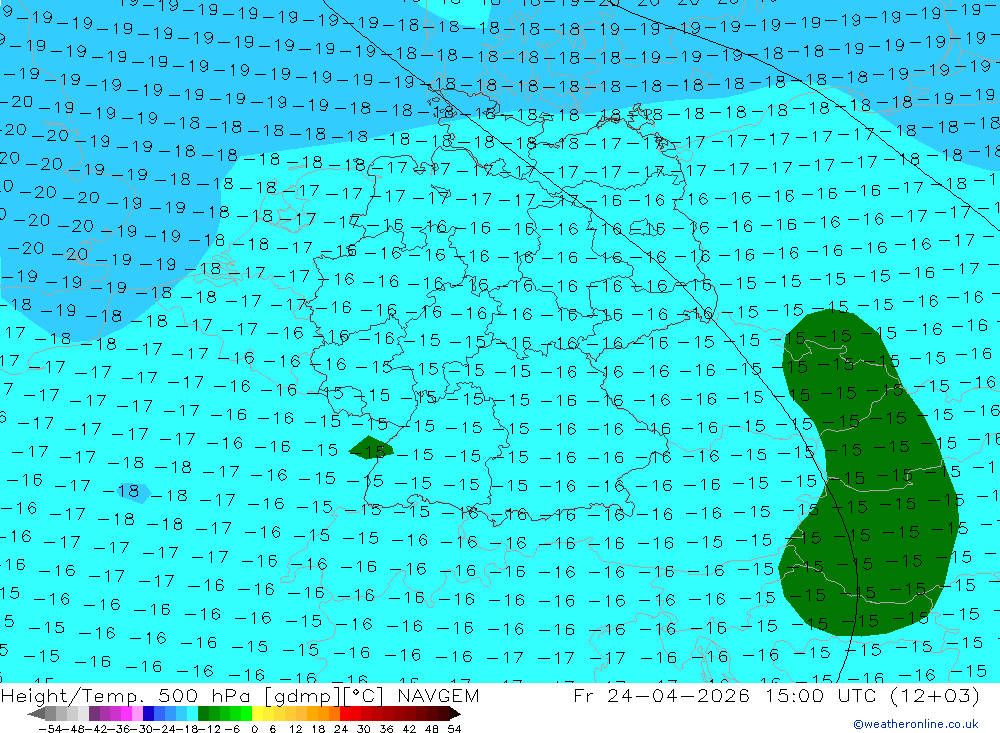Click the '-54' label under the color scale
Screen dimensions: 1000x733
(50, 728)
